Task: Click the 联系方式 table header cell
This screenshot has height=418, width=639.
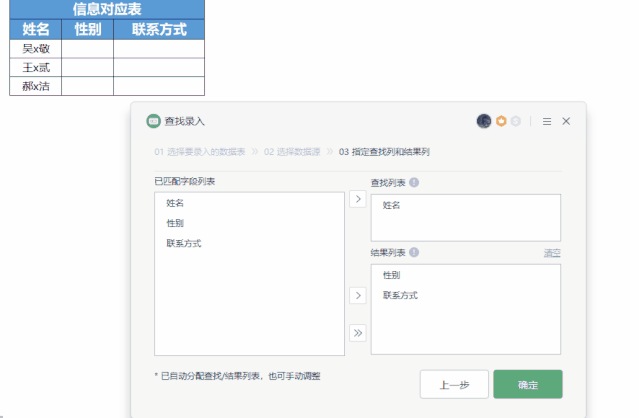Action: (159, 29)
